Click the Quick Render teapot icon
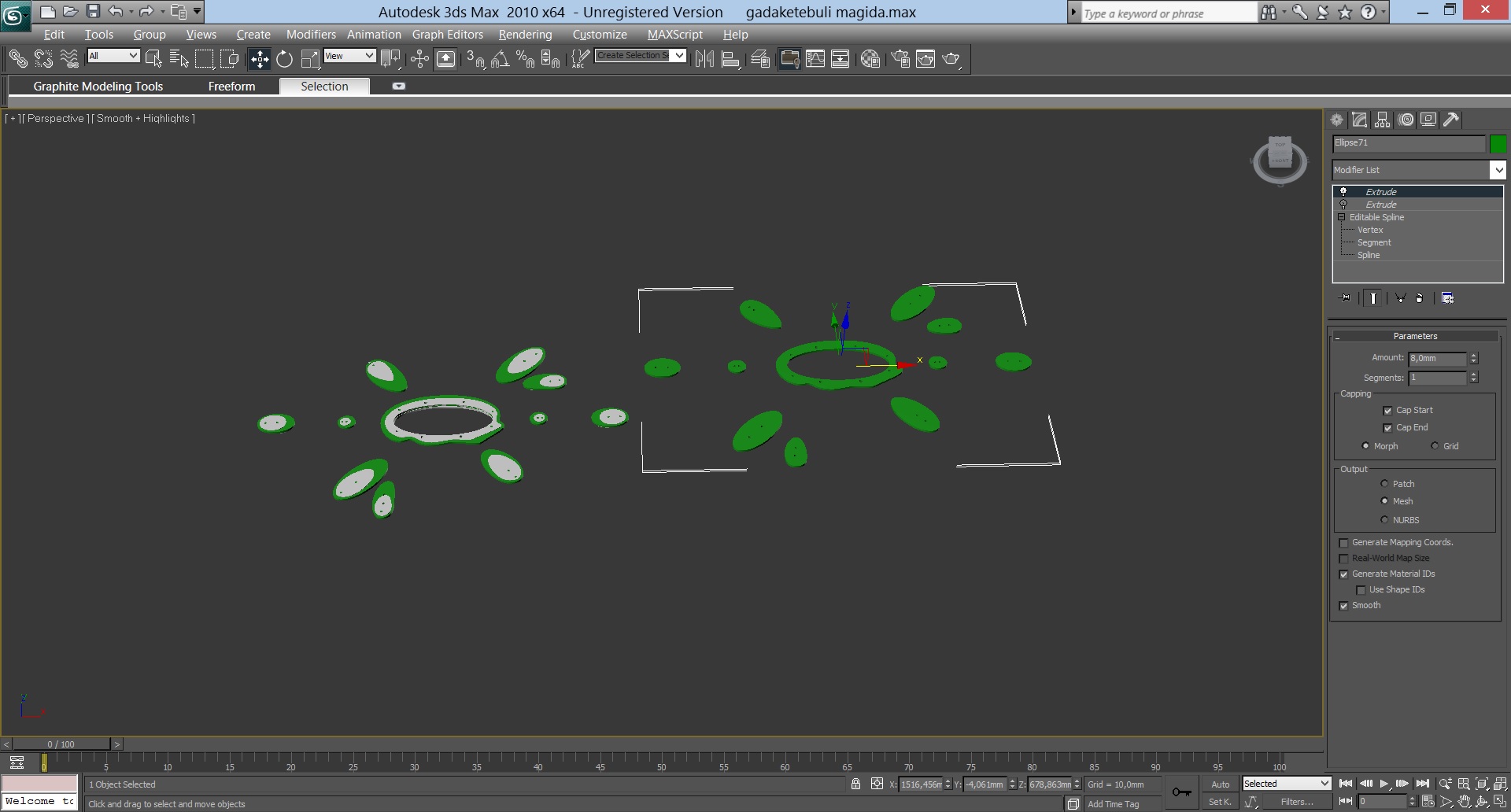Screen dimensions: 1511x812 click(951, 59)
